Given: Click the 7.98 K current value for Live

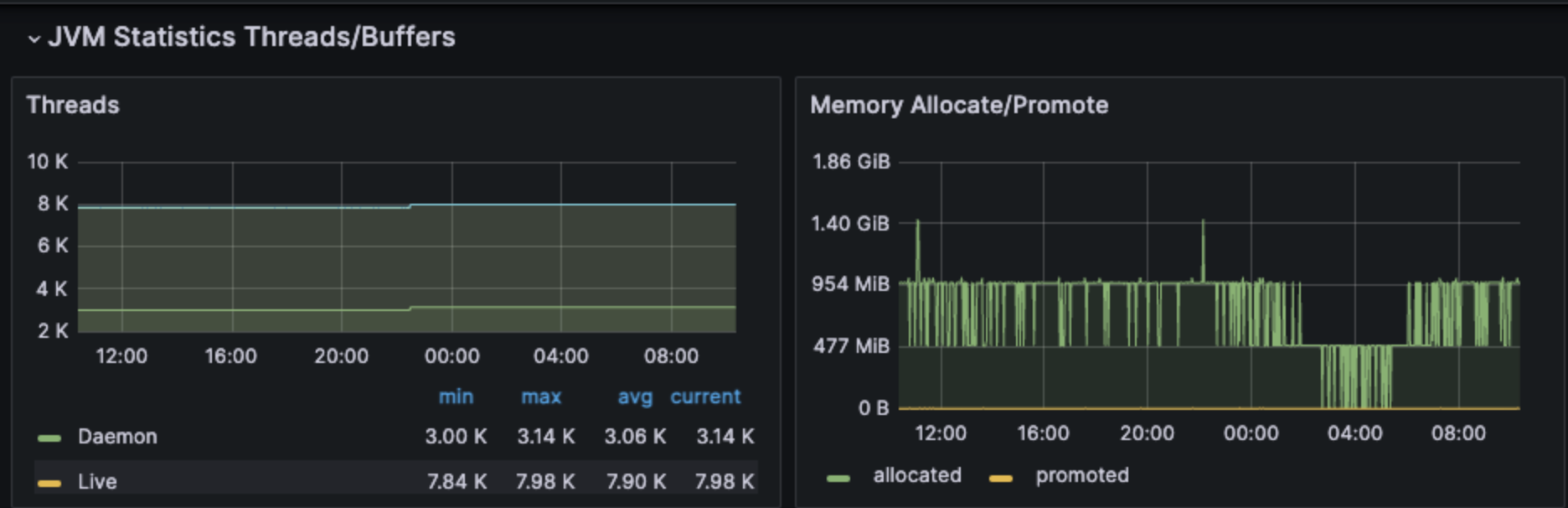Looking at the screenshot, I should click(x=725, y=482).
